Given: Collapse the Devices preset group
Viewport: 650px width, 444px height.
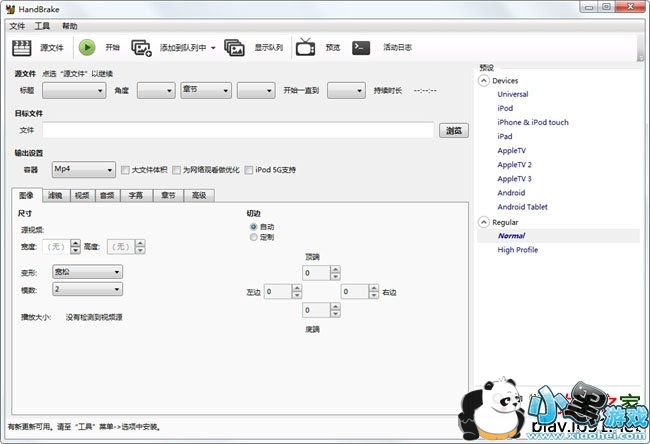Looking at the screenshot, I should 483,80.
